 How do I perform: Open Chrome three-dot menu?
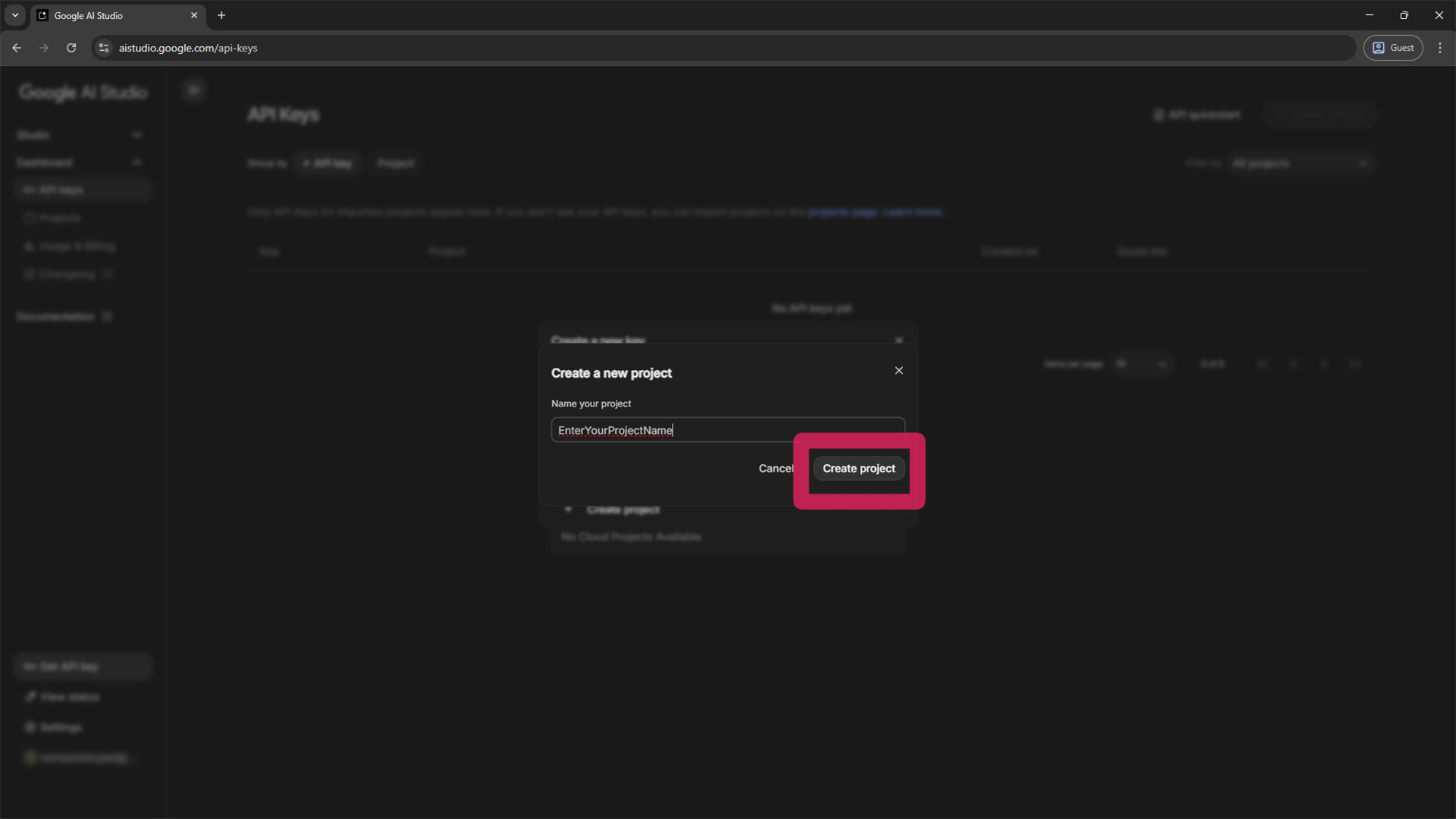(x=1440, y=48)
